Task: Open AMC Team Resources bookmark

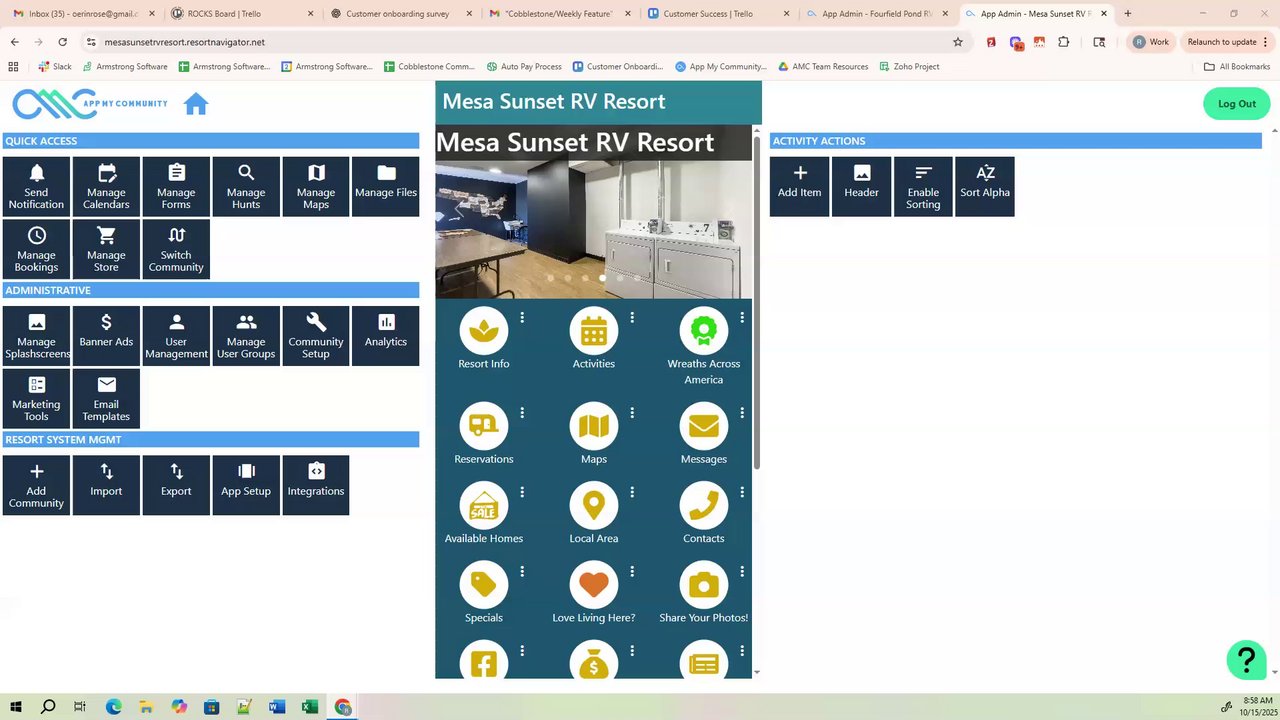Action: tap(821, 67)
